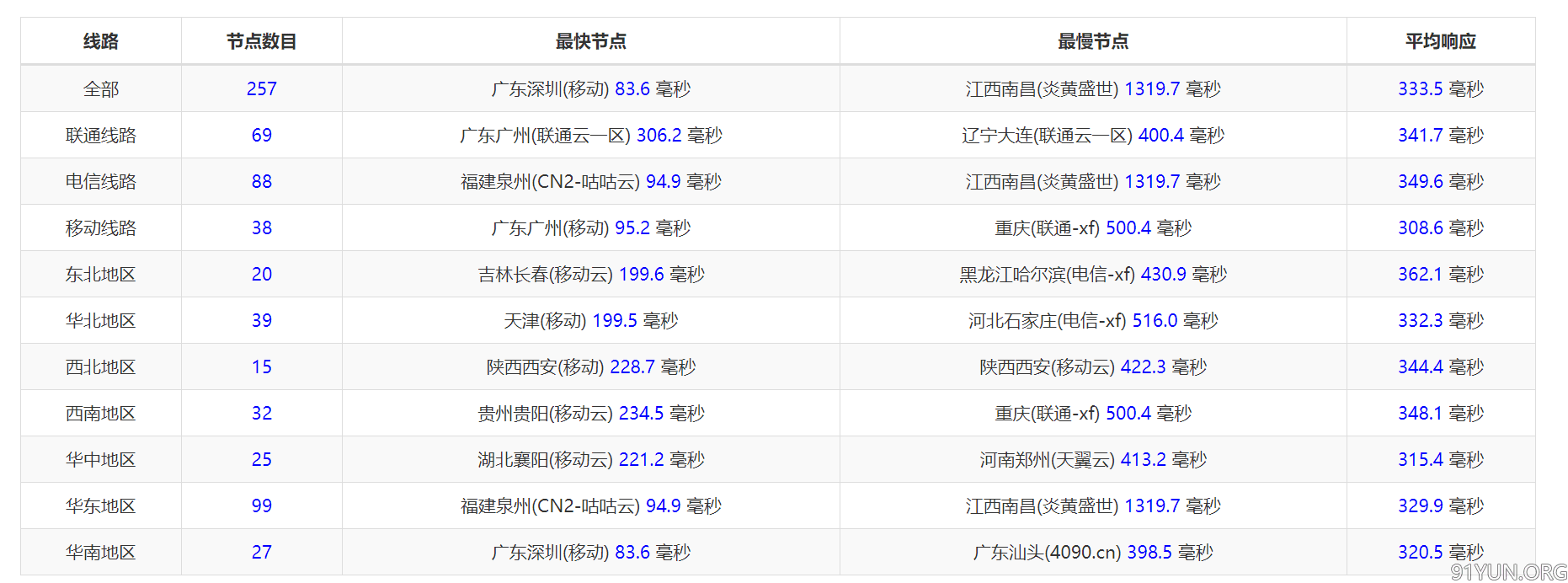Click 湖北襄阳(移动云) 221.2 fastest node
Image resolution: width=1568 pixels, height=583 pixels.
click(591, 459)
